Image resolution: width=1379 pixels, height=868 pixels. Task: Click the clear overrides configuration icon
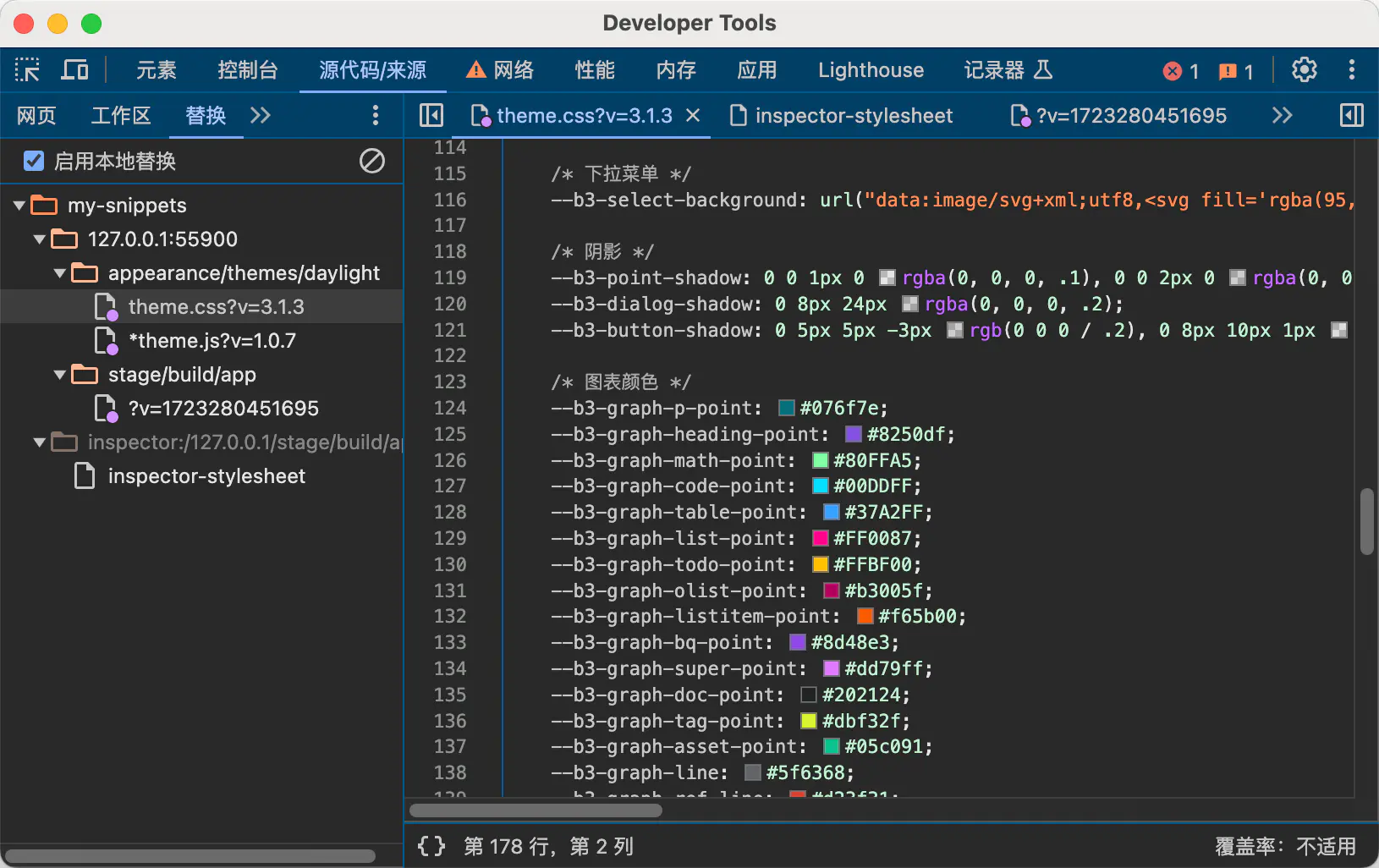click(x=372, y=161)
